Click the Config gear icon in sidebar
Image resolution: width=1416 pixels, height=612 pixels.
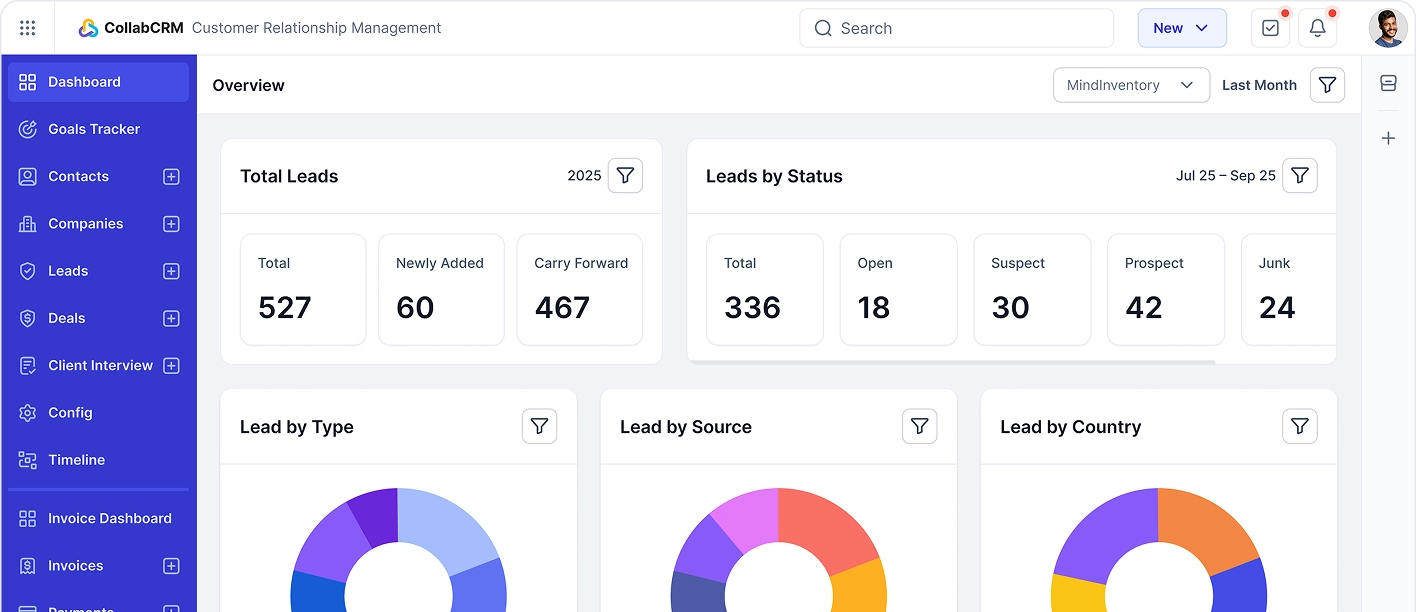[x=27, y=412]
